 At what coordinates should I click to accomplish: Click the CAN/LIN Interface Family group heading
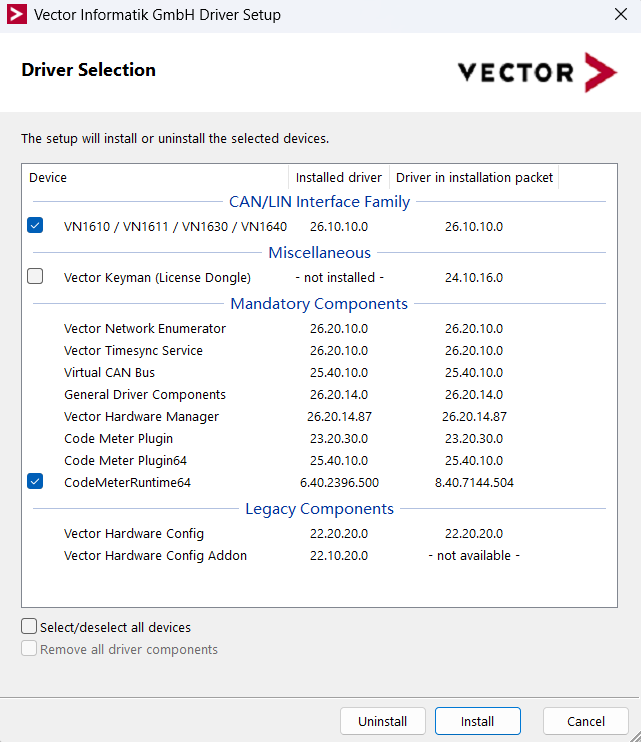click(x=319, y=202)
